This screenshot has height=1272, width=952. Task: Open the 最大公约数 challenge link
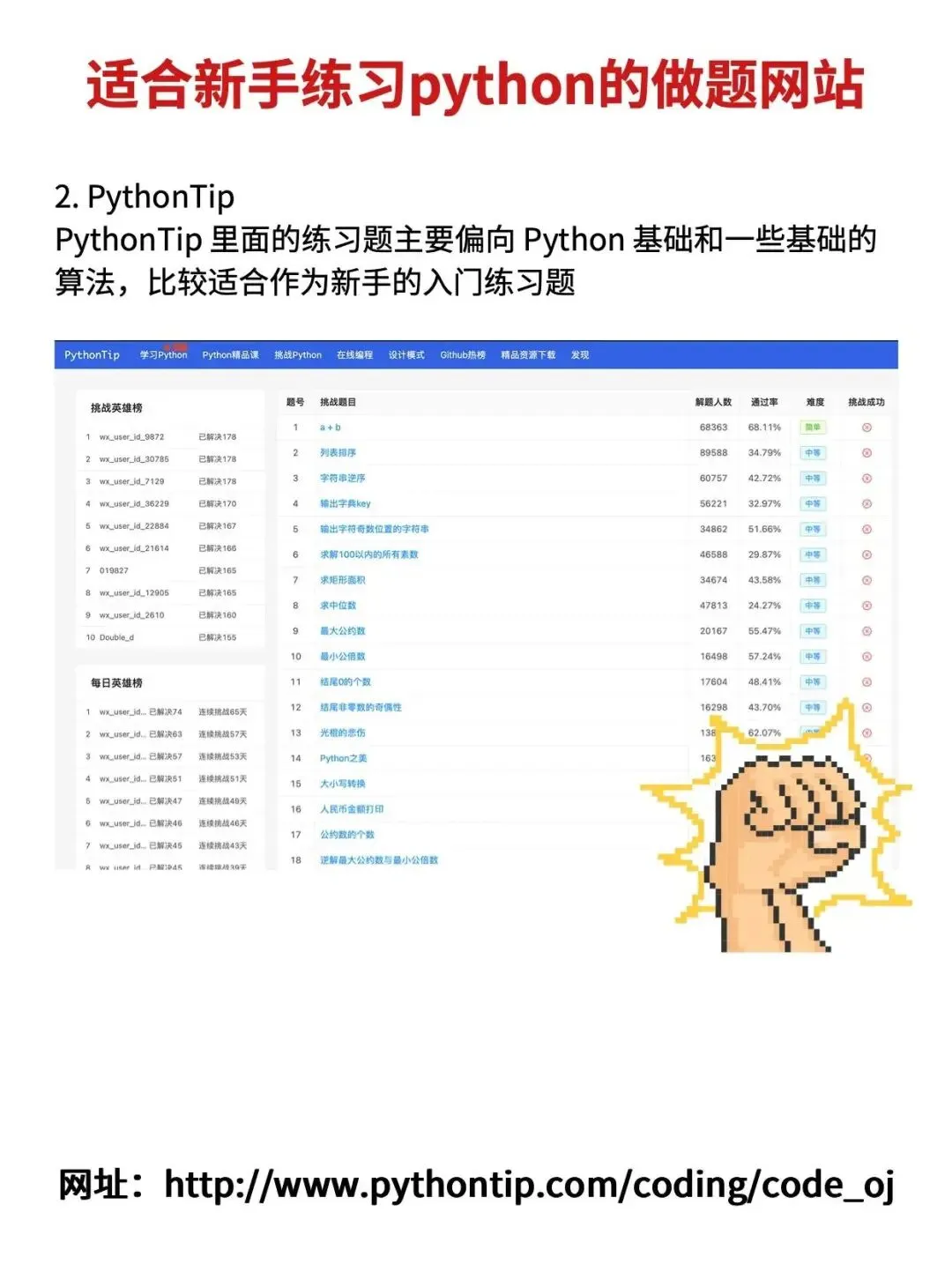click(x=342, y=632)
